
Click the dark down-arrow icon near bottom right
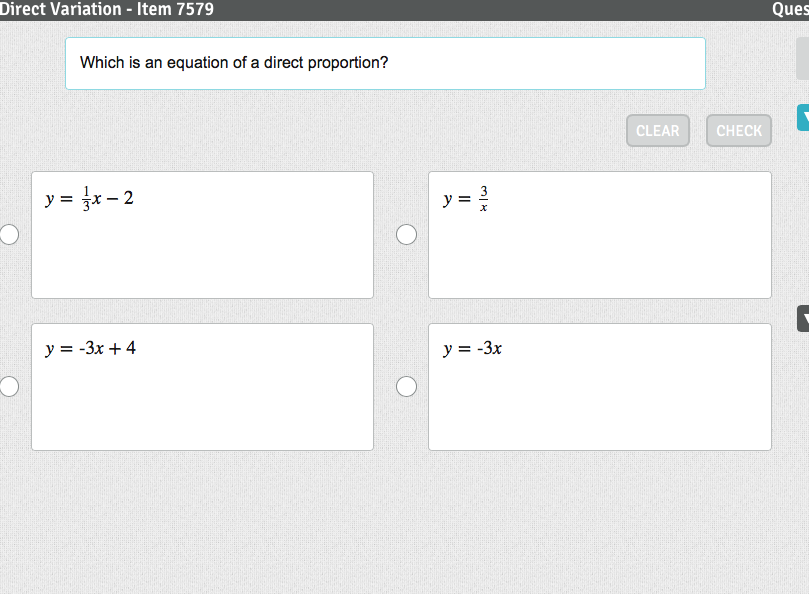coord(803,318)
